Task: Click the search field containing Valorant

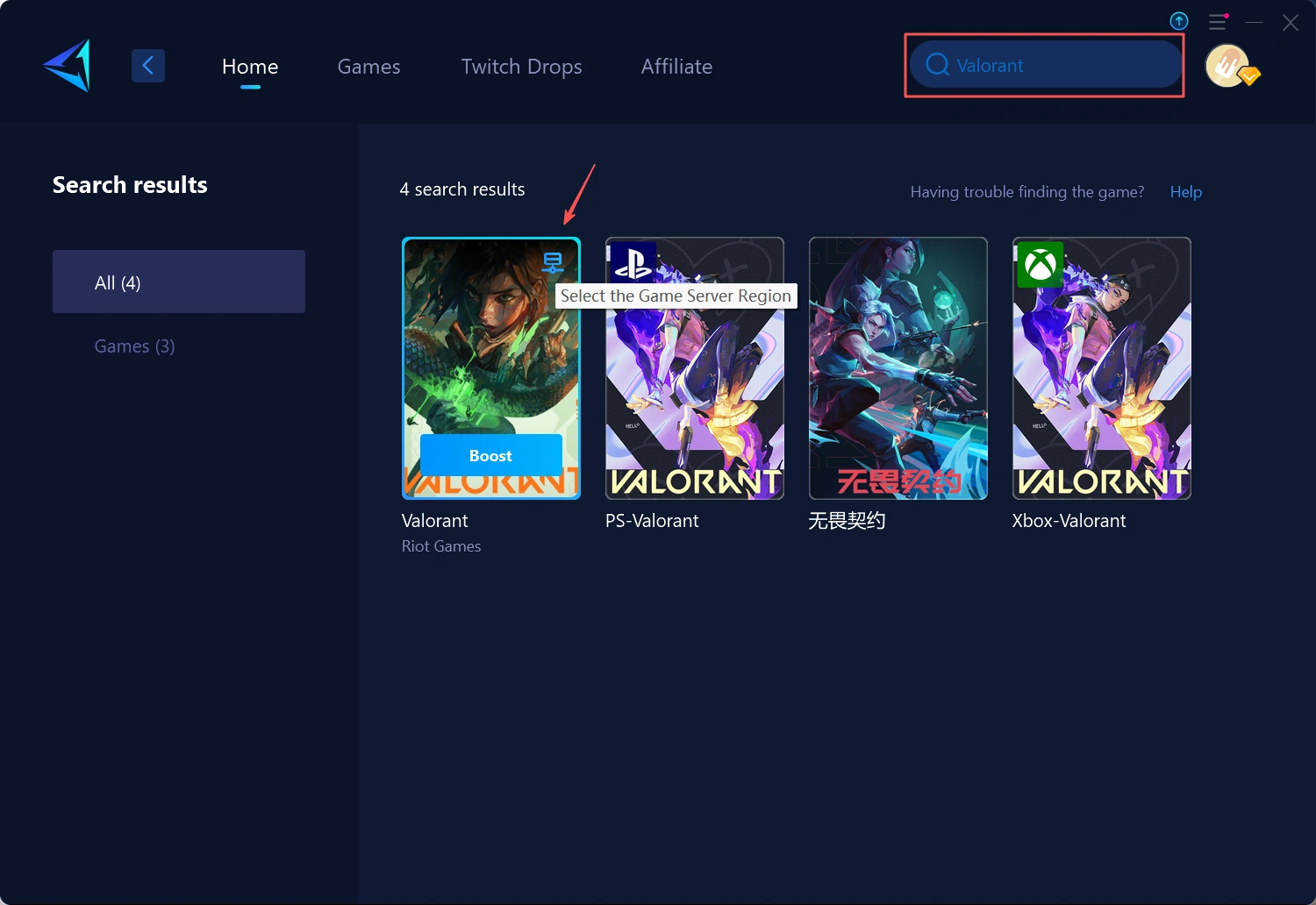Action: 1062,66
